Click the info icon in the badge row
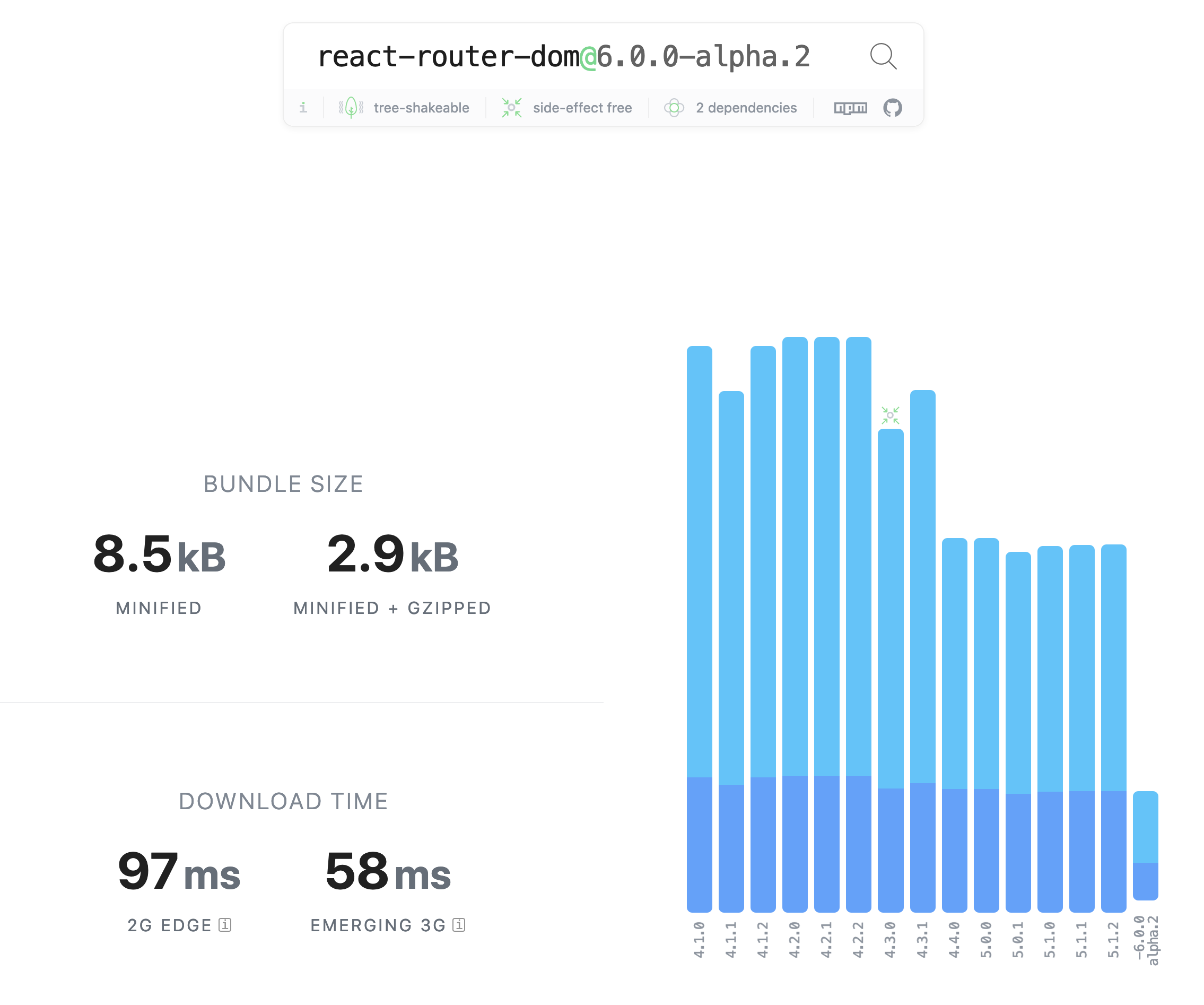The width and height of the screenshot is (1204, 1005). pyautogui.click(x=303, y=107)
